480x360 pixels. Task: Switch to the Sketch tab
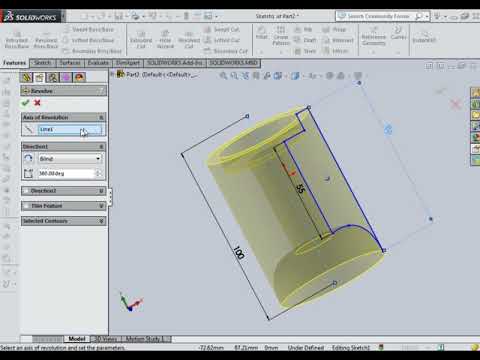click(x=43, y=63)
